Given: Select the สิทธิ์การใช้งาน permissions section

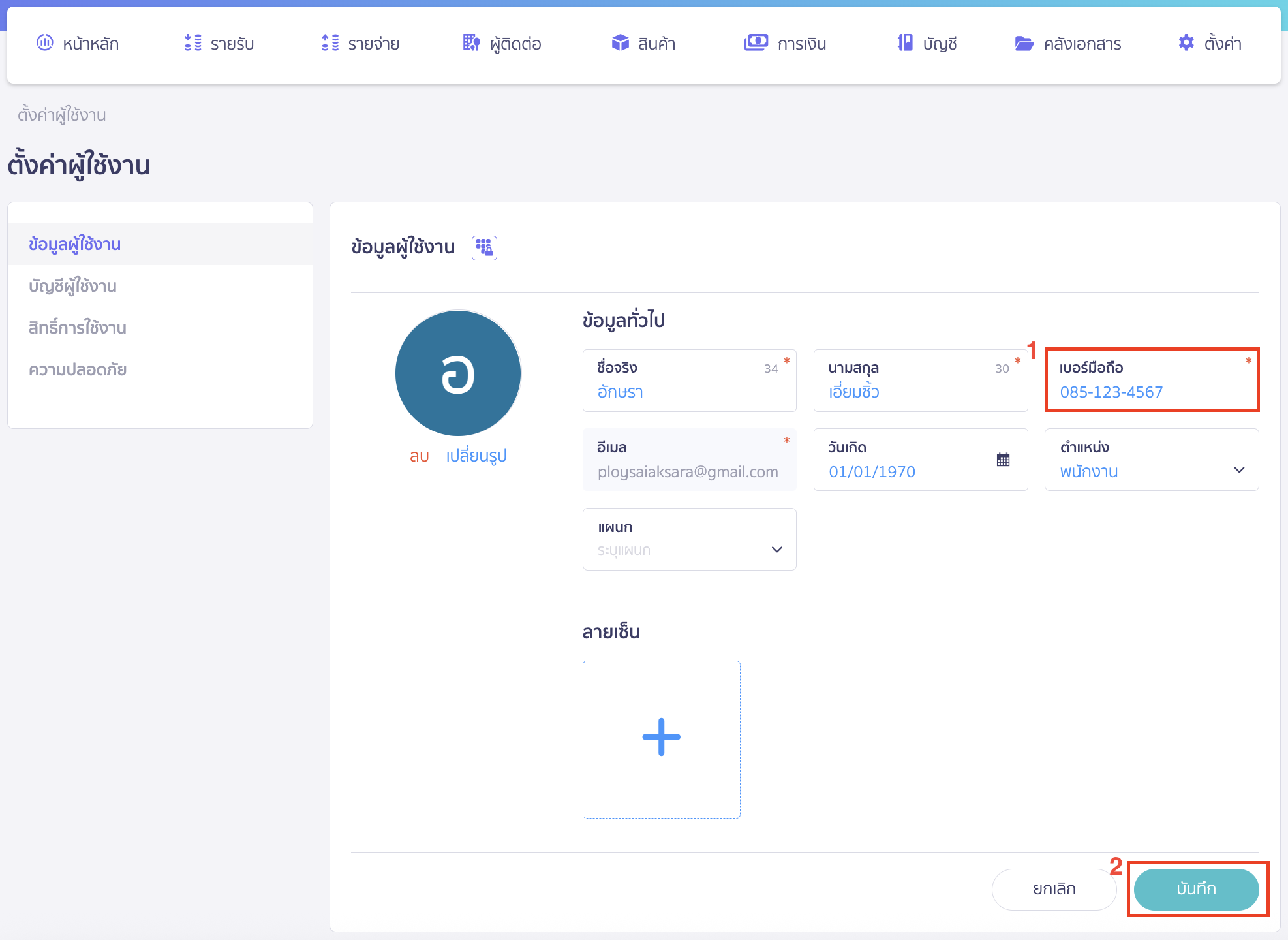Looking at the screenshot, I should pos(77,328).
